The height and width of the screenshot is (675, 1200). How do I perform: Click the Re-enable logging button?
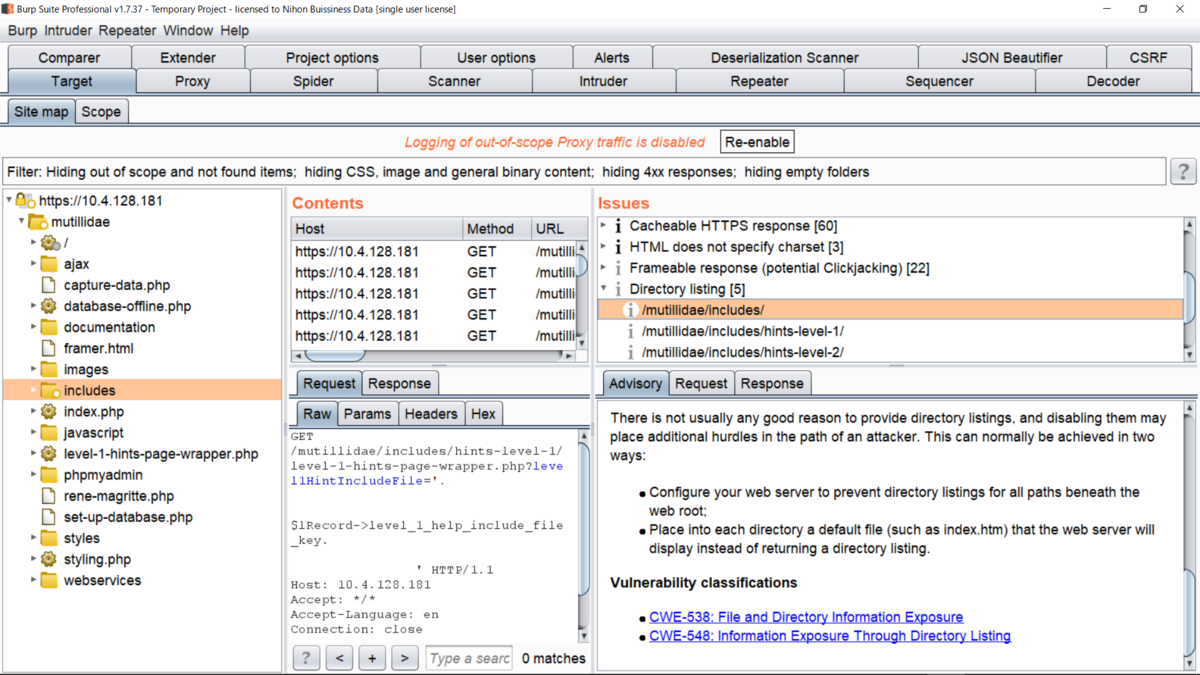coord(757,142)
